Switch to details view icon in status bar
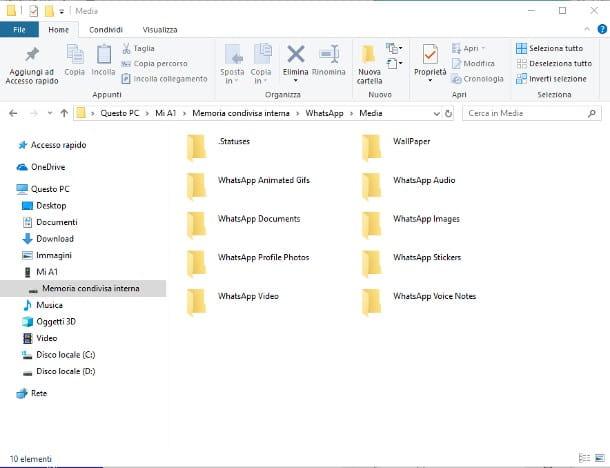This screenshot has height=468, width=610. pyautogui.click(x=584, y=458)
